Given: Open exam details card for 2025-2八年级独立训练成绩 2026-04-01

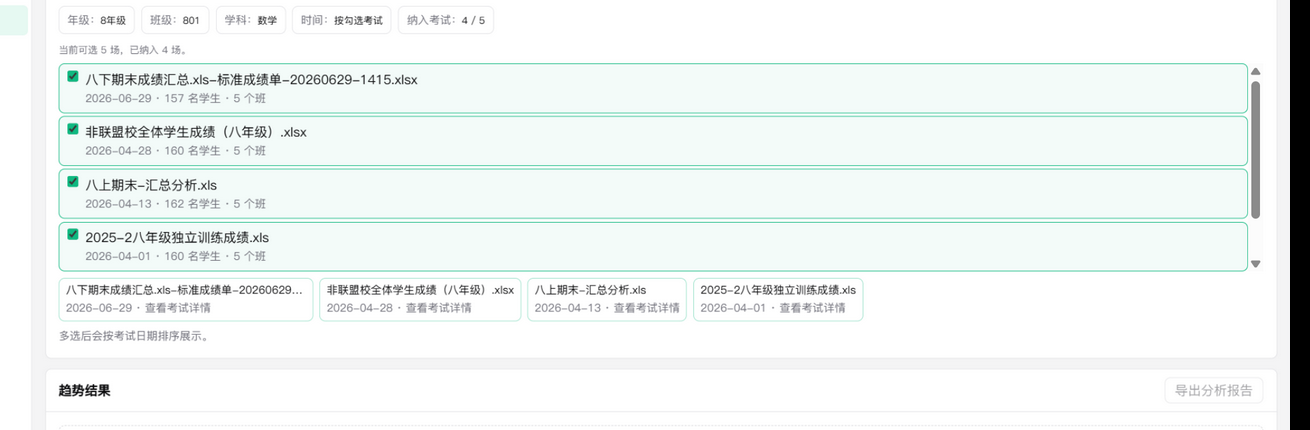Looking at the screenshot, I should point(778,299).
